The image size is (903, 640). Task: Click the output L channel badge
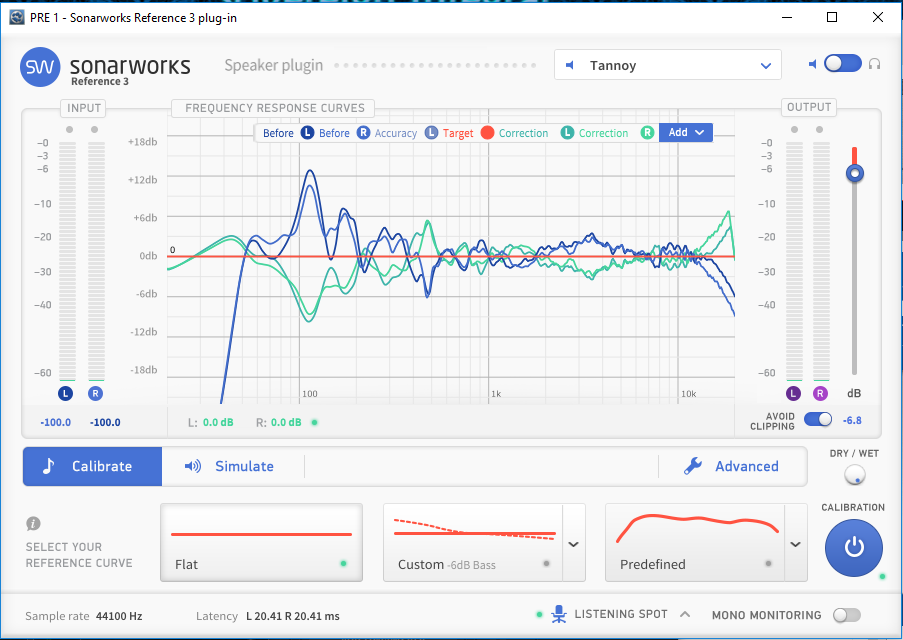pyautogui.click(x=794, y=393)
